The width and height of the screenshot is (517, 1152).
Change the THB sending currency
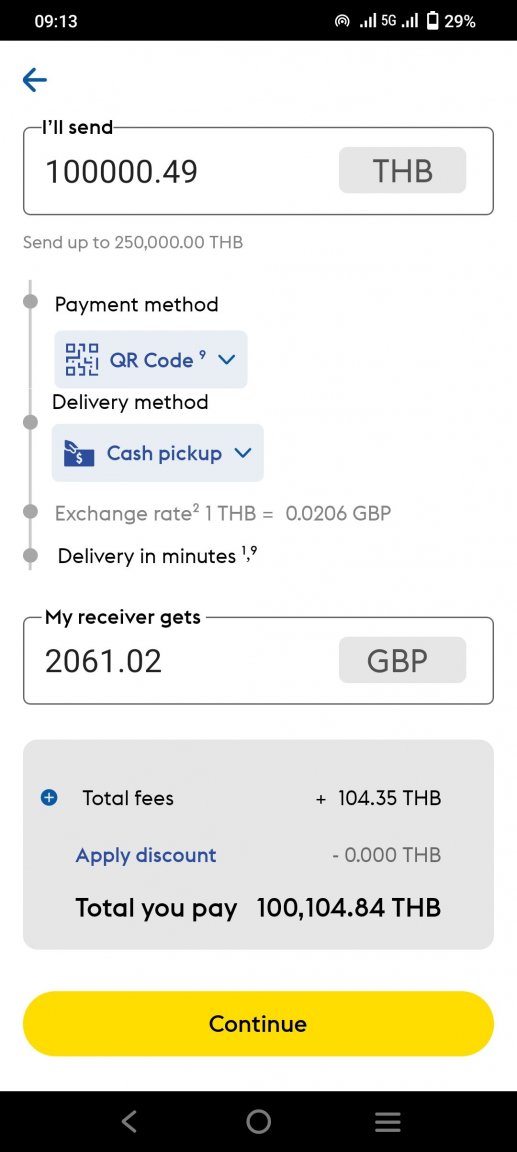pyautogui.click(x=402, y=170)
